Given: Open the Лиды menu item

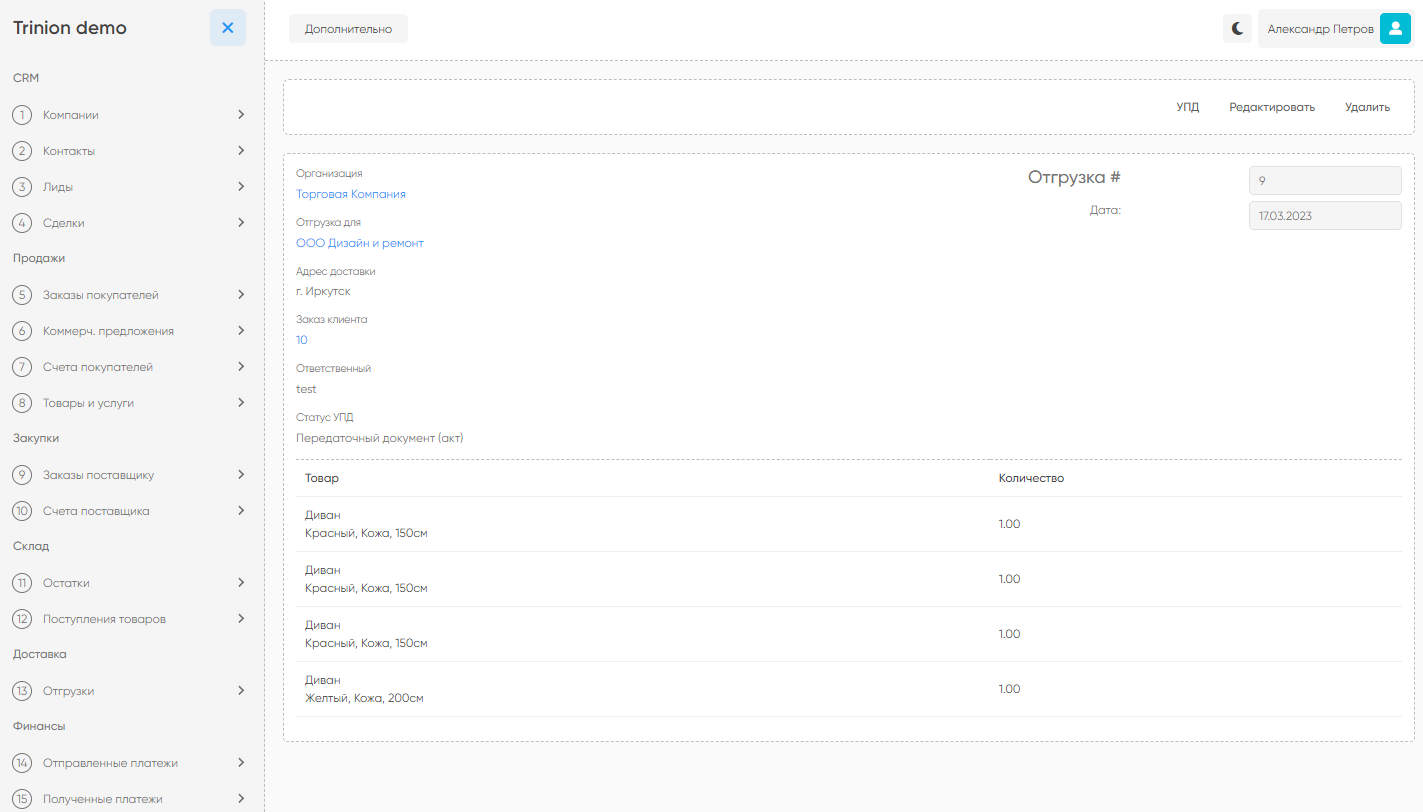Looking at the screenshot, I should 58,187.
